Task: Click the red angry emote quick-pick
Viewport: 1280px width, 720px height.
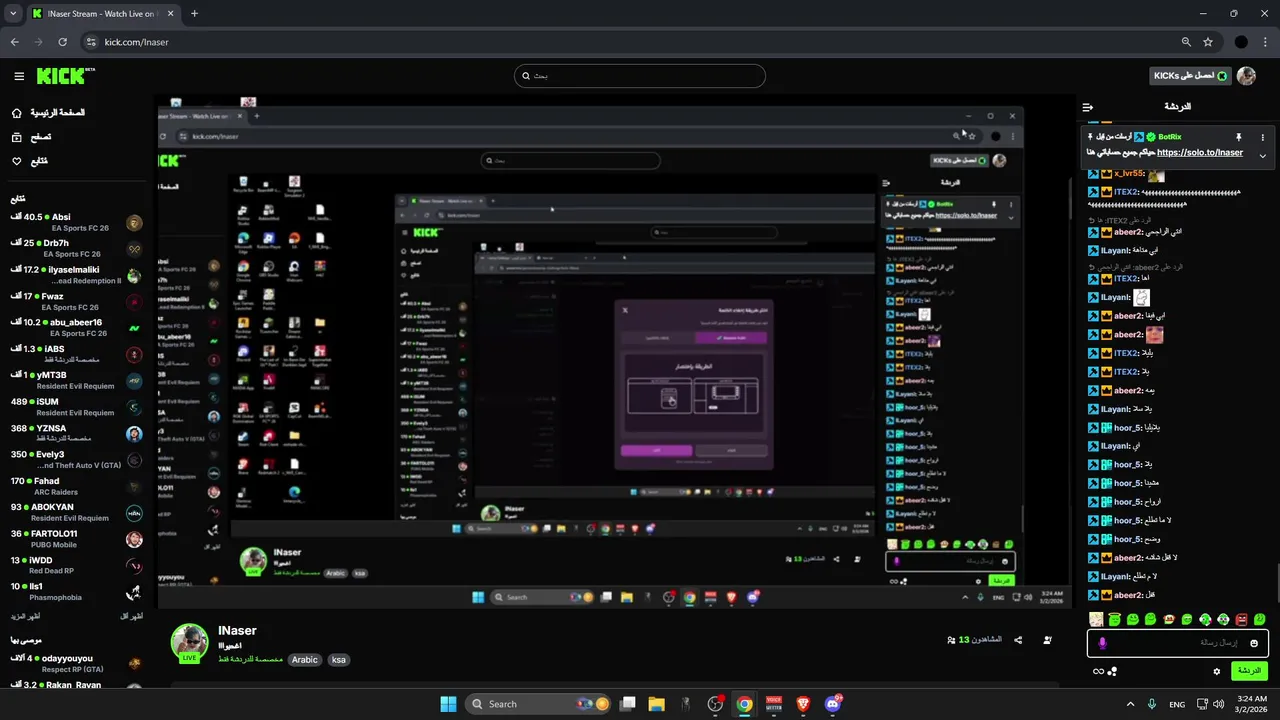Action: pyautogui.click(x=1241, y=620)
